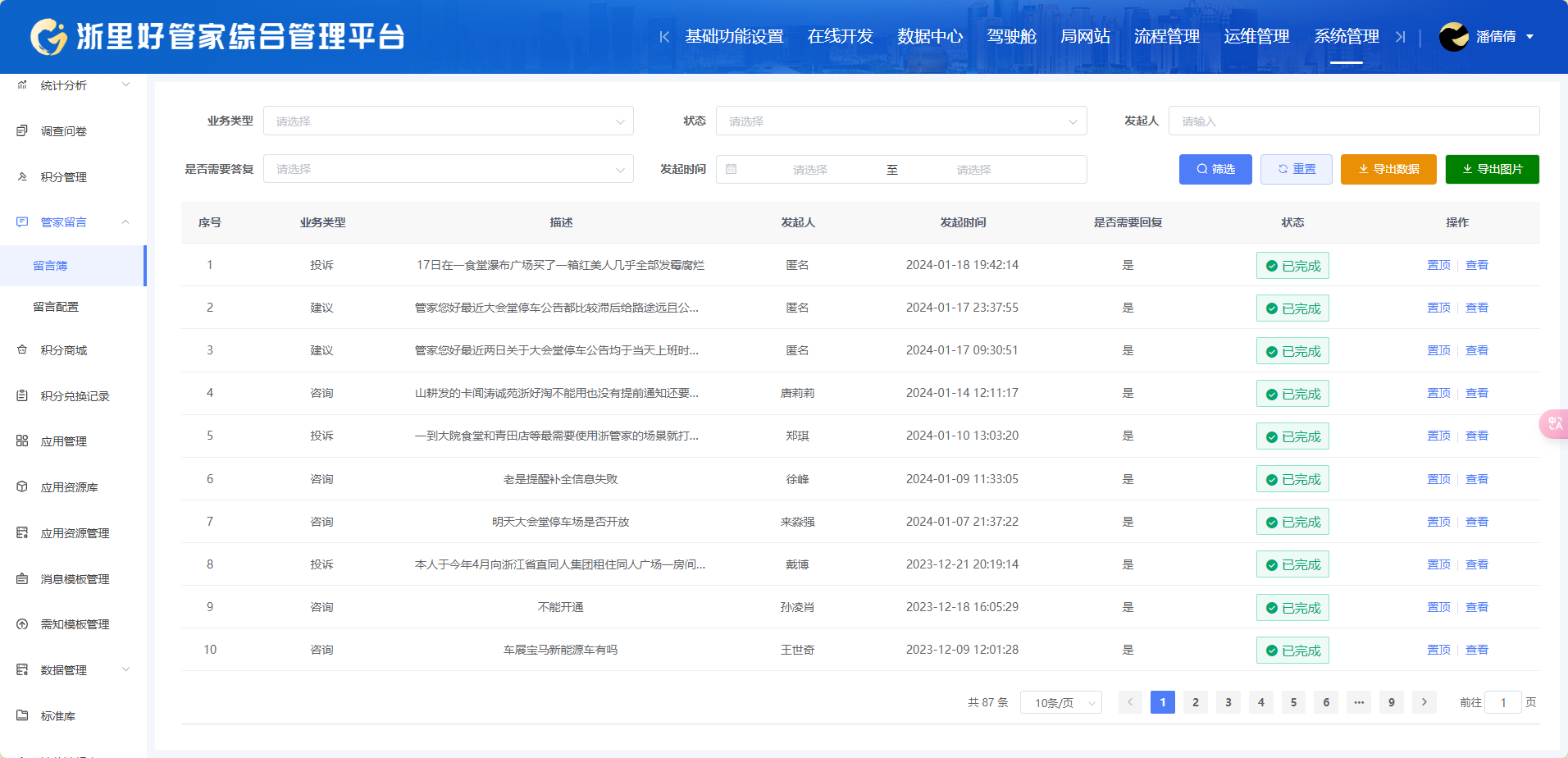Click the 重置 reset button

[x=1297, y=169]
